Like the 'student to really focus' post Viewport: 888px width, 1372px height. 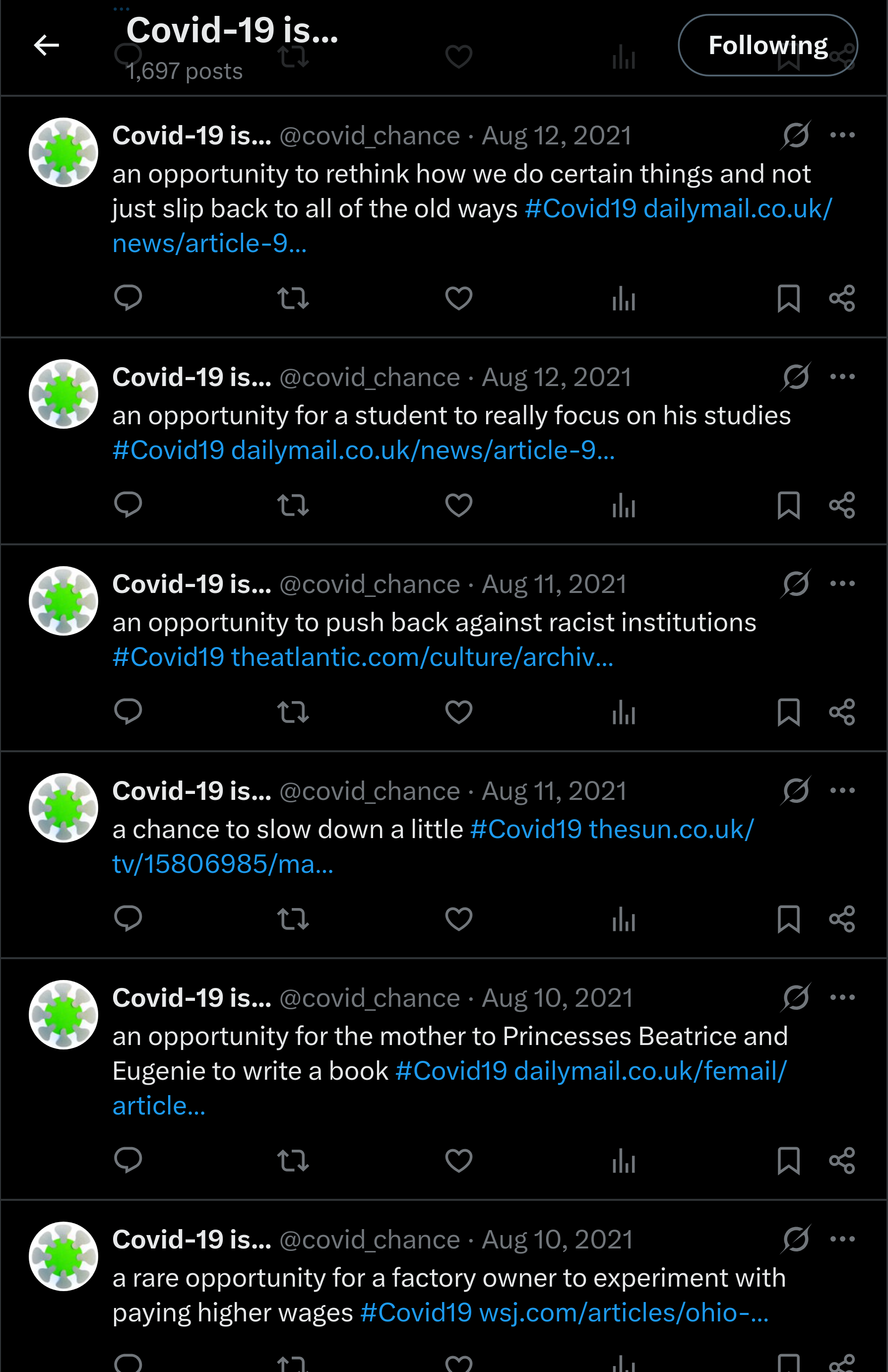459,506
